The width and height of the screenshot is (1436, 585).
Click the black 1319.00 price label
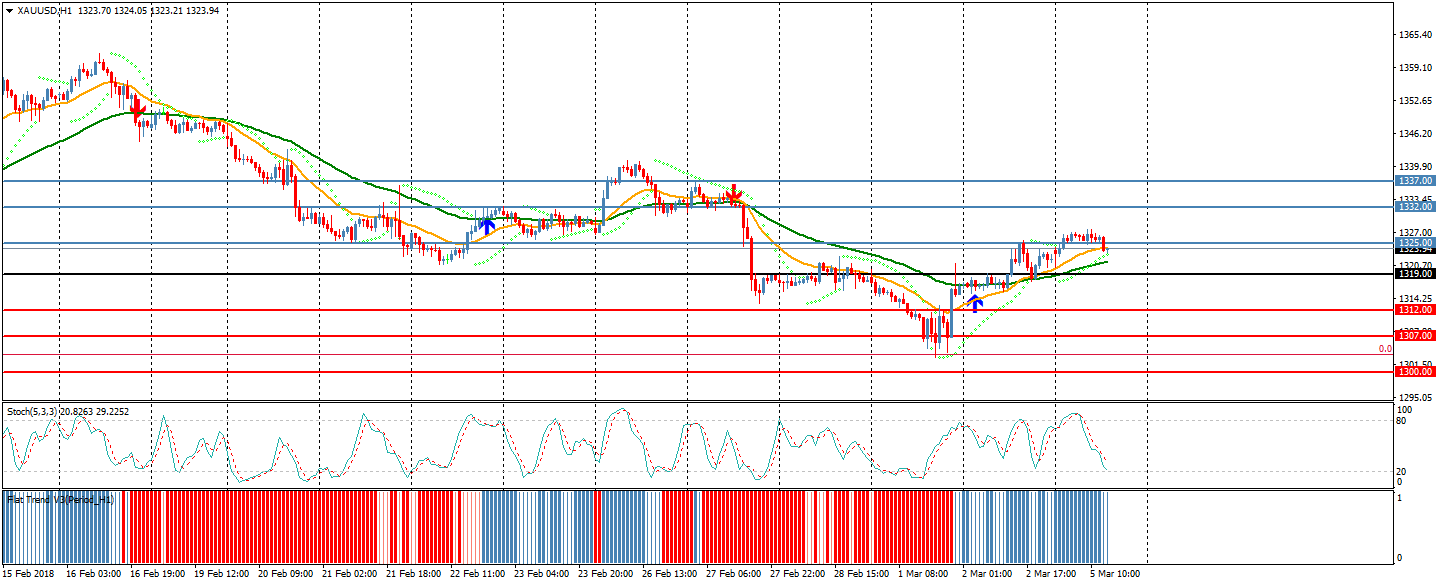[x=1415, y=274]
